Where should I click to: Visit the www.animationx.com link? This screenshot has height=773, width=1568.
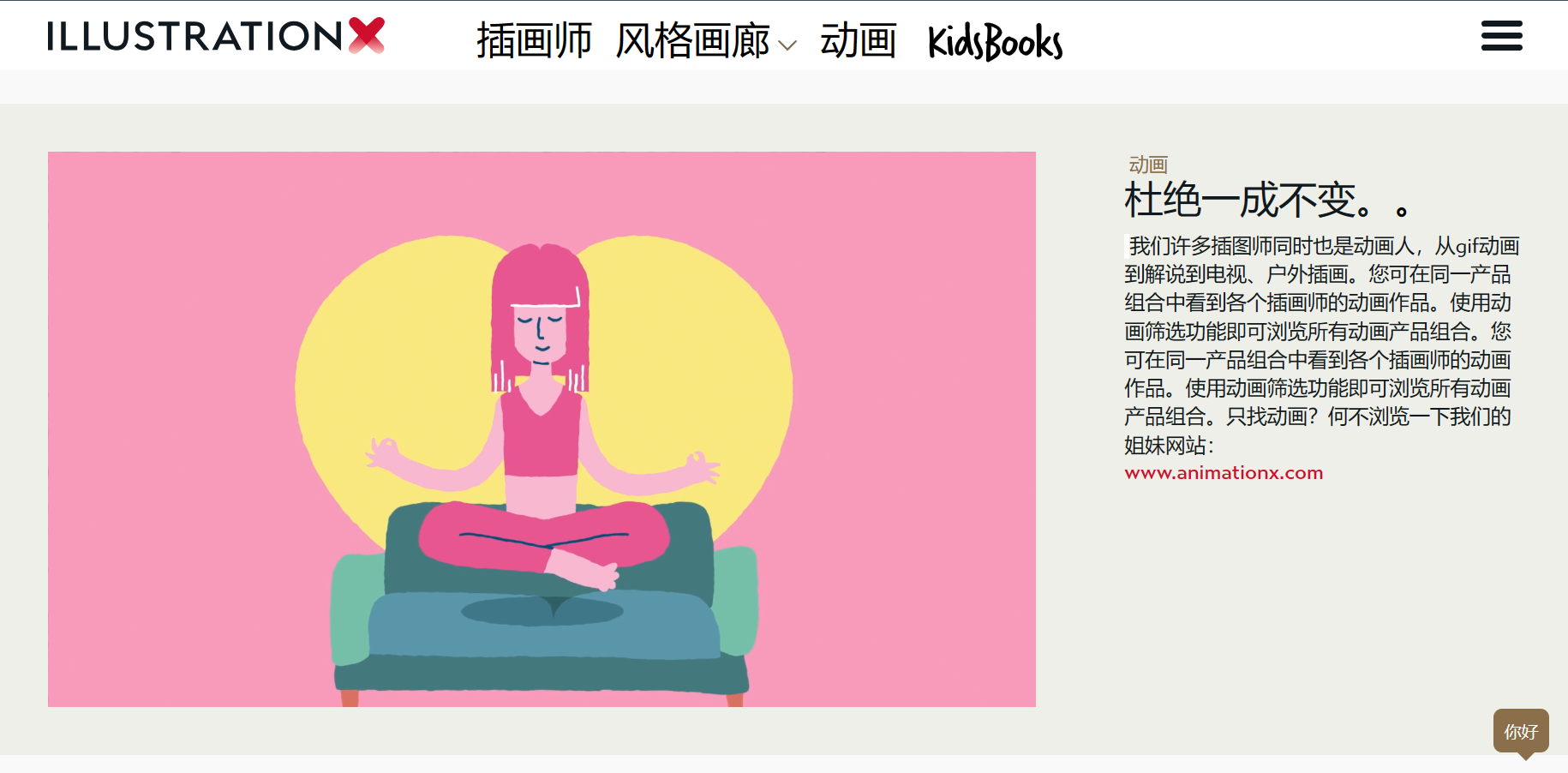[1224, 473]
